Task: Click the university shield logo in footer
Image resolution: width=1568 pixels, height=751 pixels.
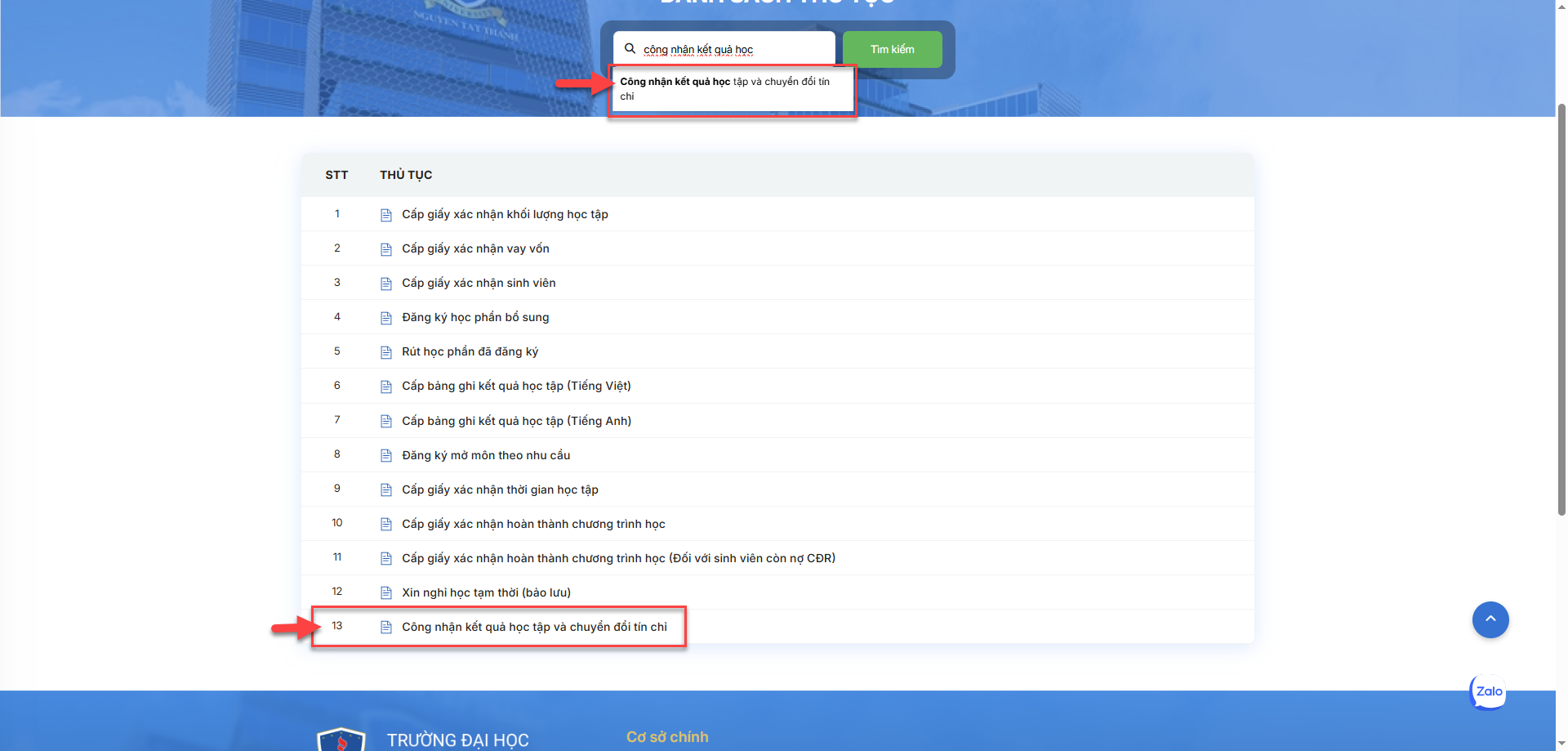Action: (341, 740)
